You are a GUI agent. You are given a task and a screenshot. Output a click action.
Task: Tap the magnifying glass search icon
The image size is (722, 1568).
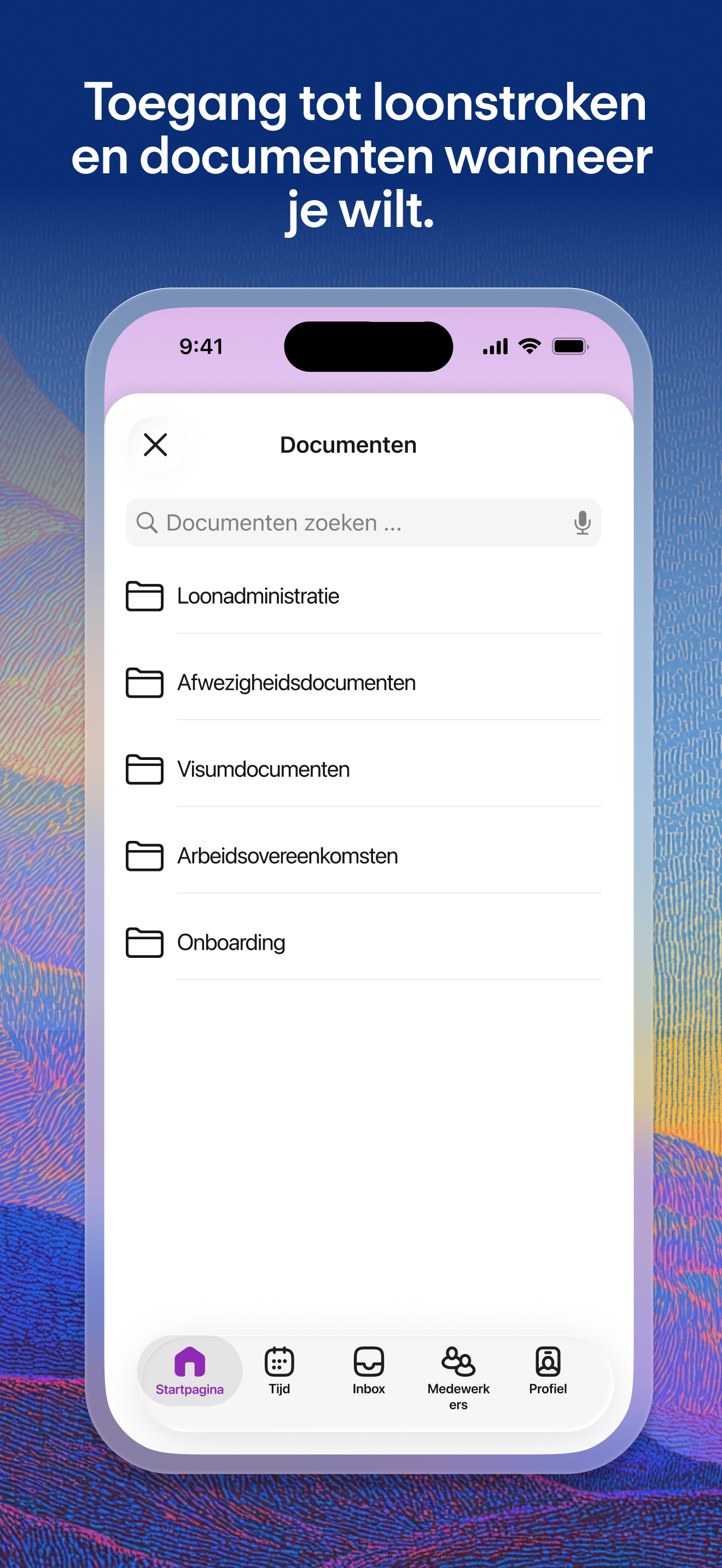[147, 523]
